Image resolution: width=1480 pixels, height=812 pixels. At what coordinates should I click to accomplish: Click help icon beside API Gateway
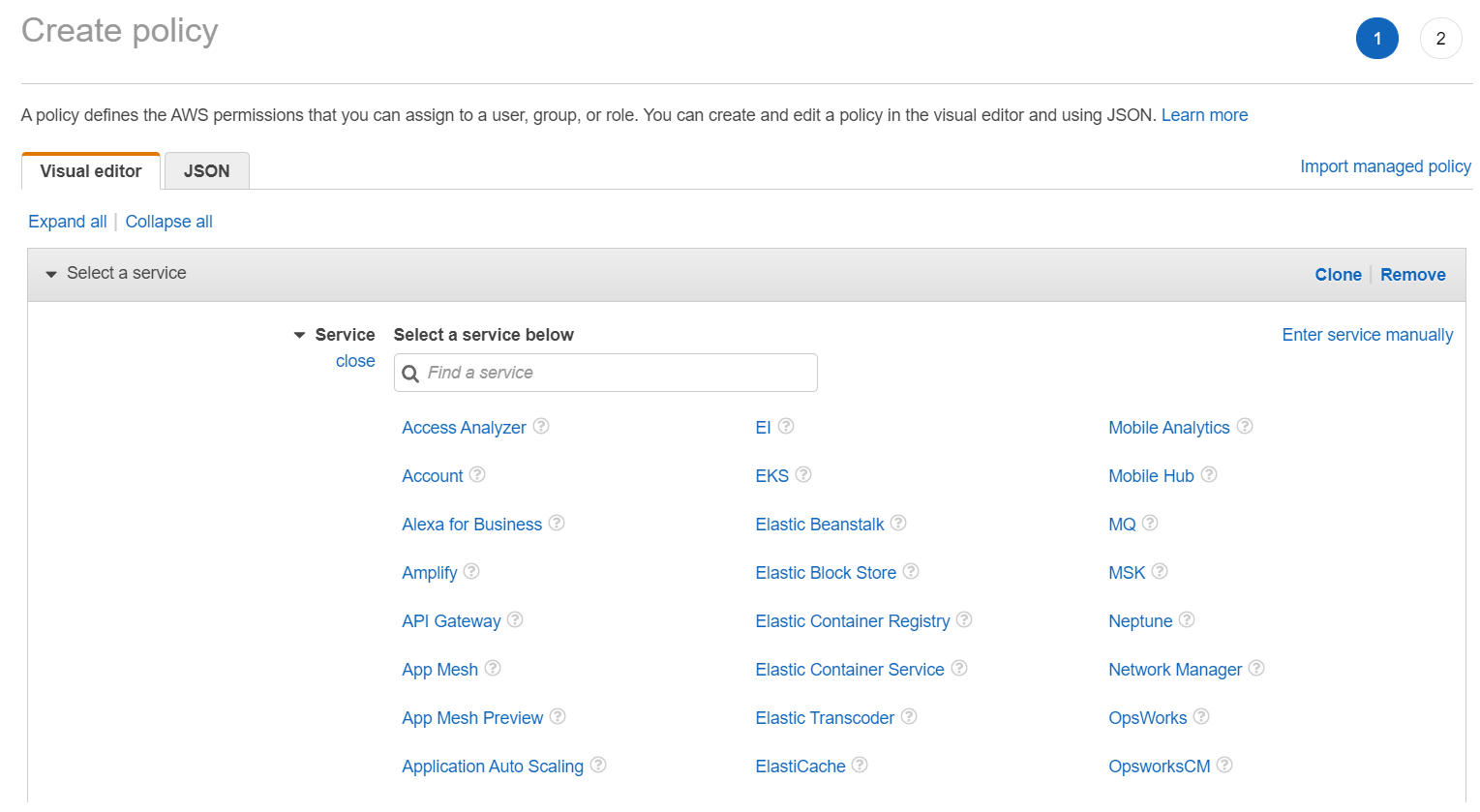515,619
